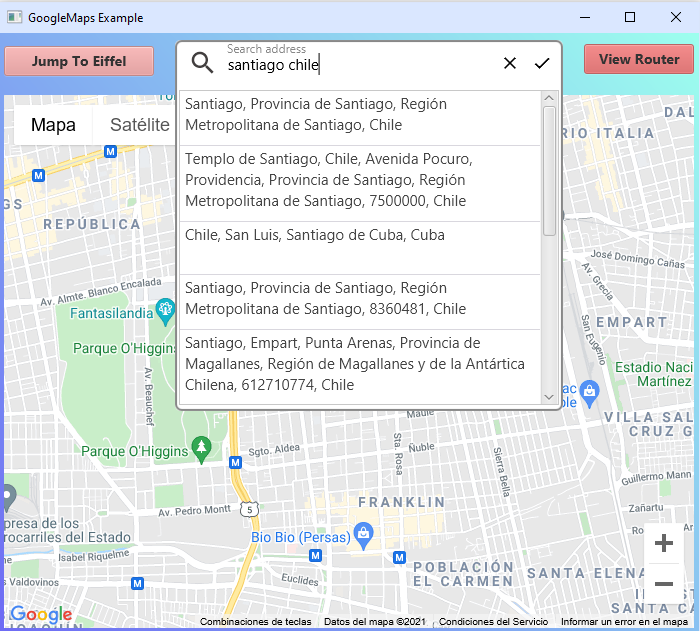700x631 pixels.
Task: Click the Google logo on the map
Action: (42, 614)
